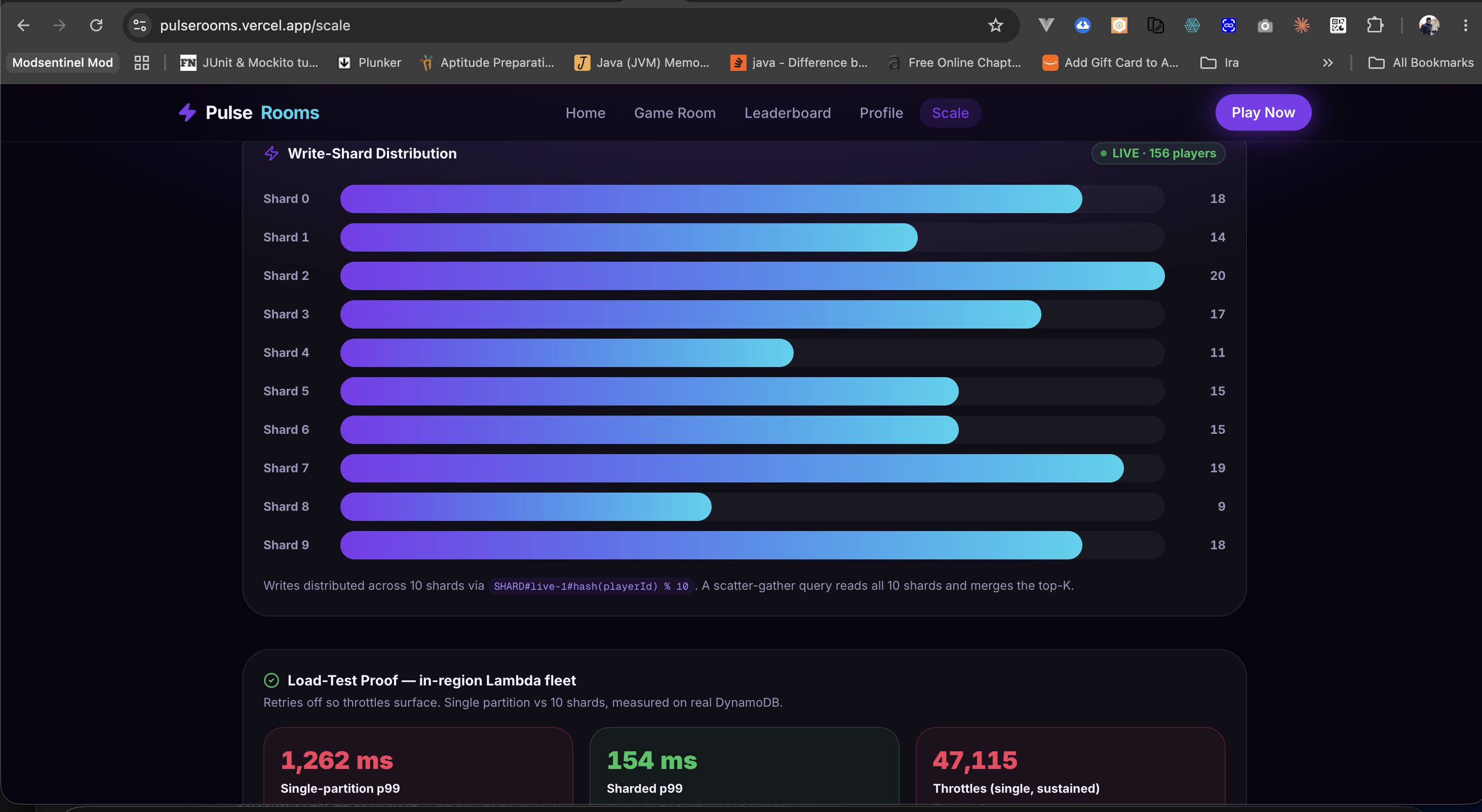
Task: Go to the Leaderboard tab
Action: point(788,113)
